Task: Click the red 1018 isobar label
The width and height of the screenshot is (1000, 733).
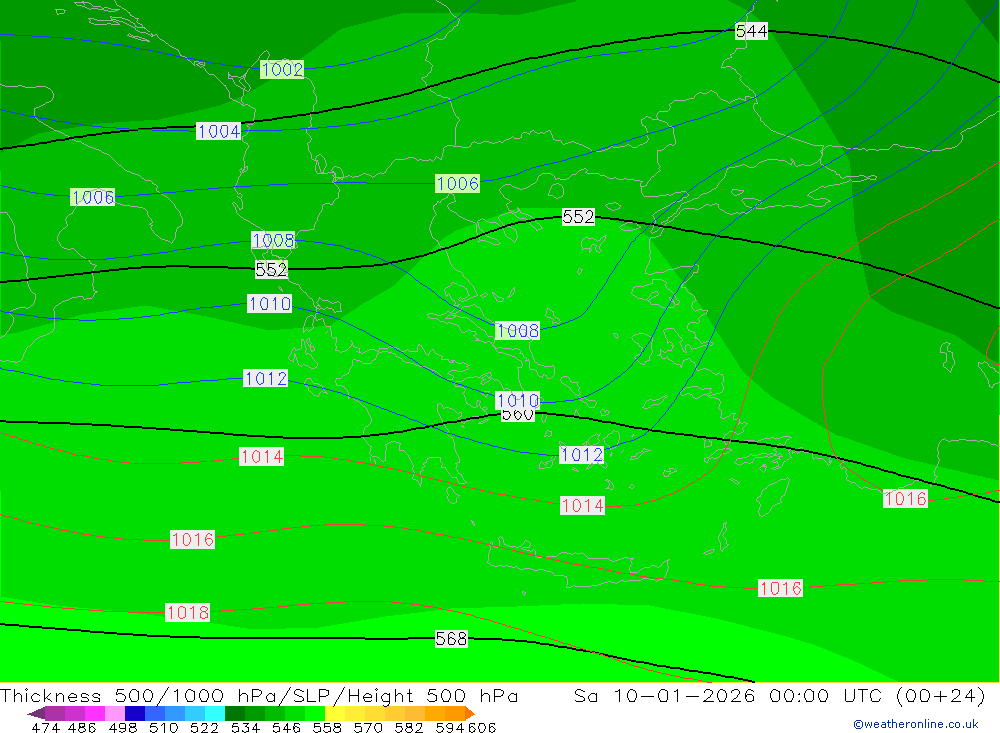Action: (188, 612)
